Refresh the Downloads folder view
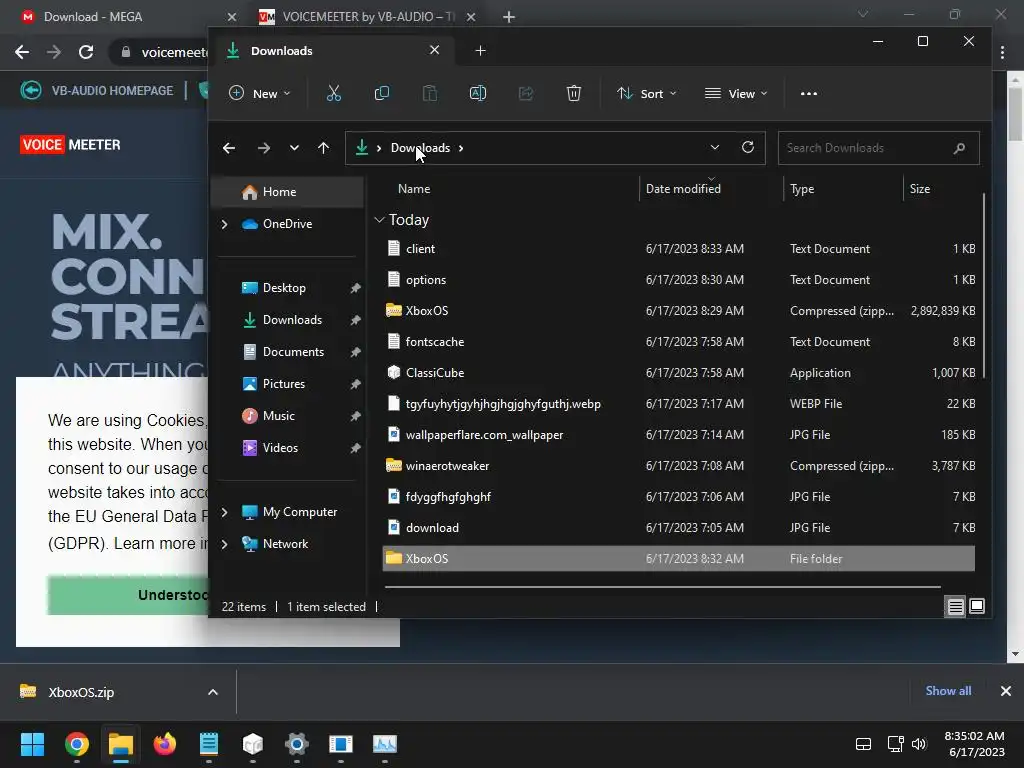This screenshot has height=768, width=1024. (748, 147)
